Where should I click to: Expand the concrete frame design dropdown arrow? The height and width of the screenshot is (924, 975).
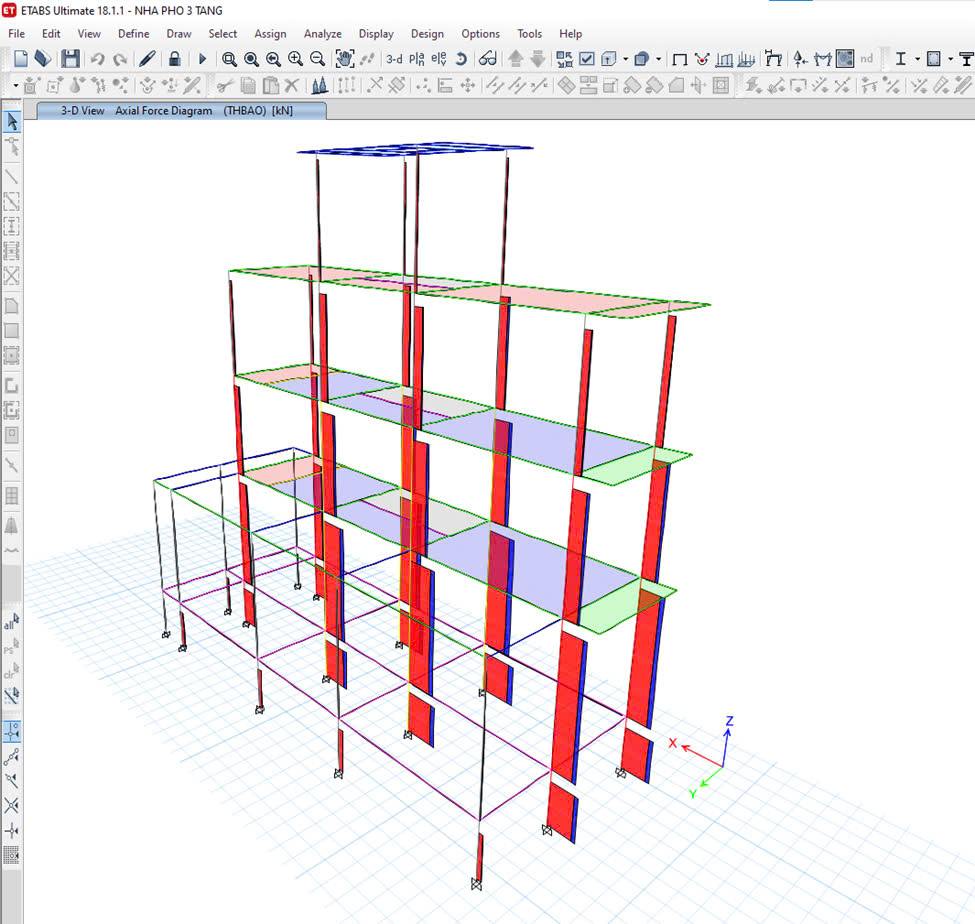coord(951,59)
